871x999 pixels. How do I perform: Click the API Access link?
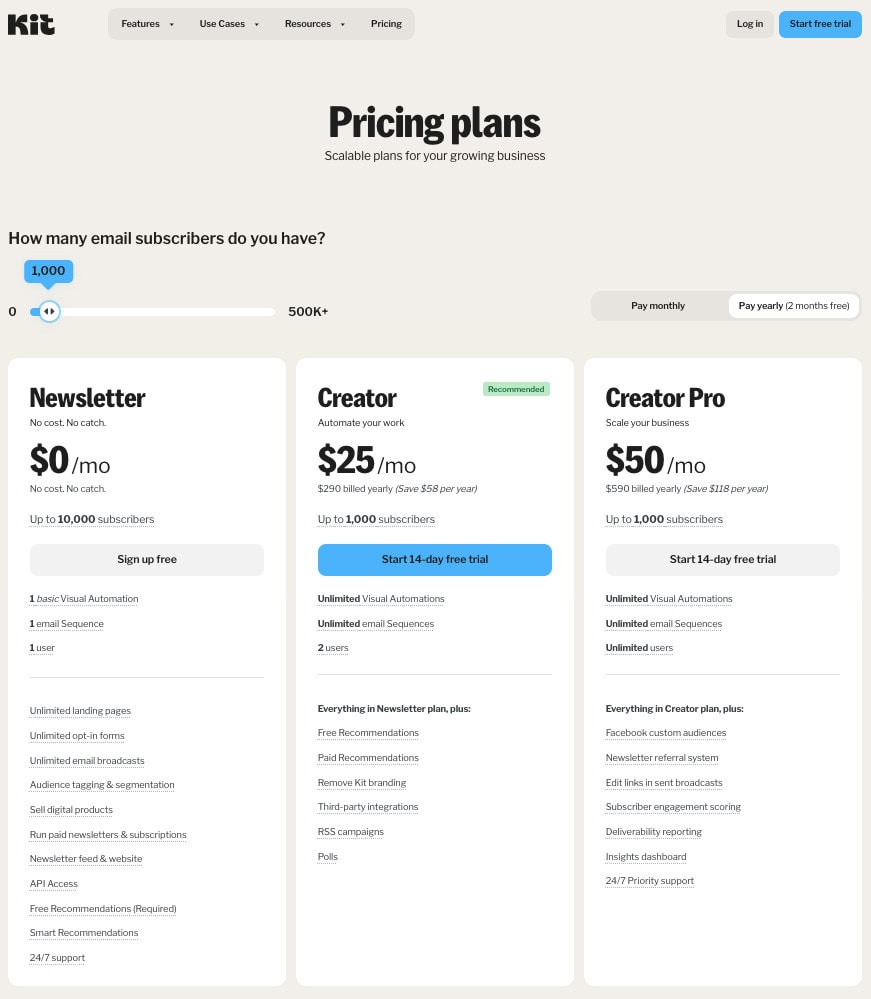[53, 883]
